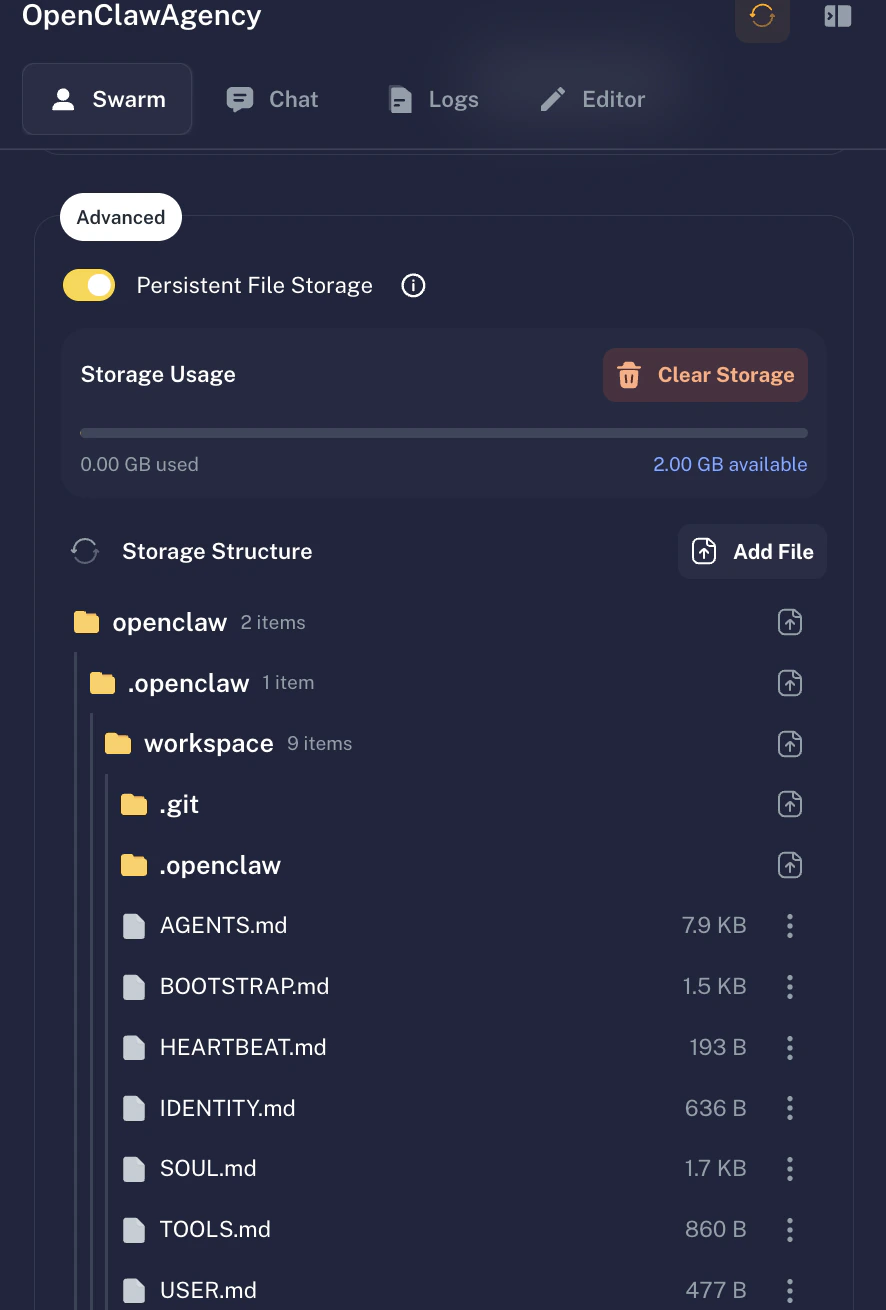Disable Persistent File Storage
The width and height of the screenshot is (886, 1310).
tap(89, 285)
